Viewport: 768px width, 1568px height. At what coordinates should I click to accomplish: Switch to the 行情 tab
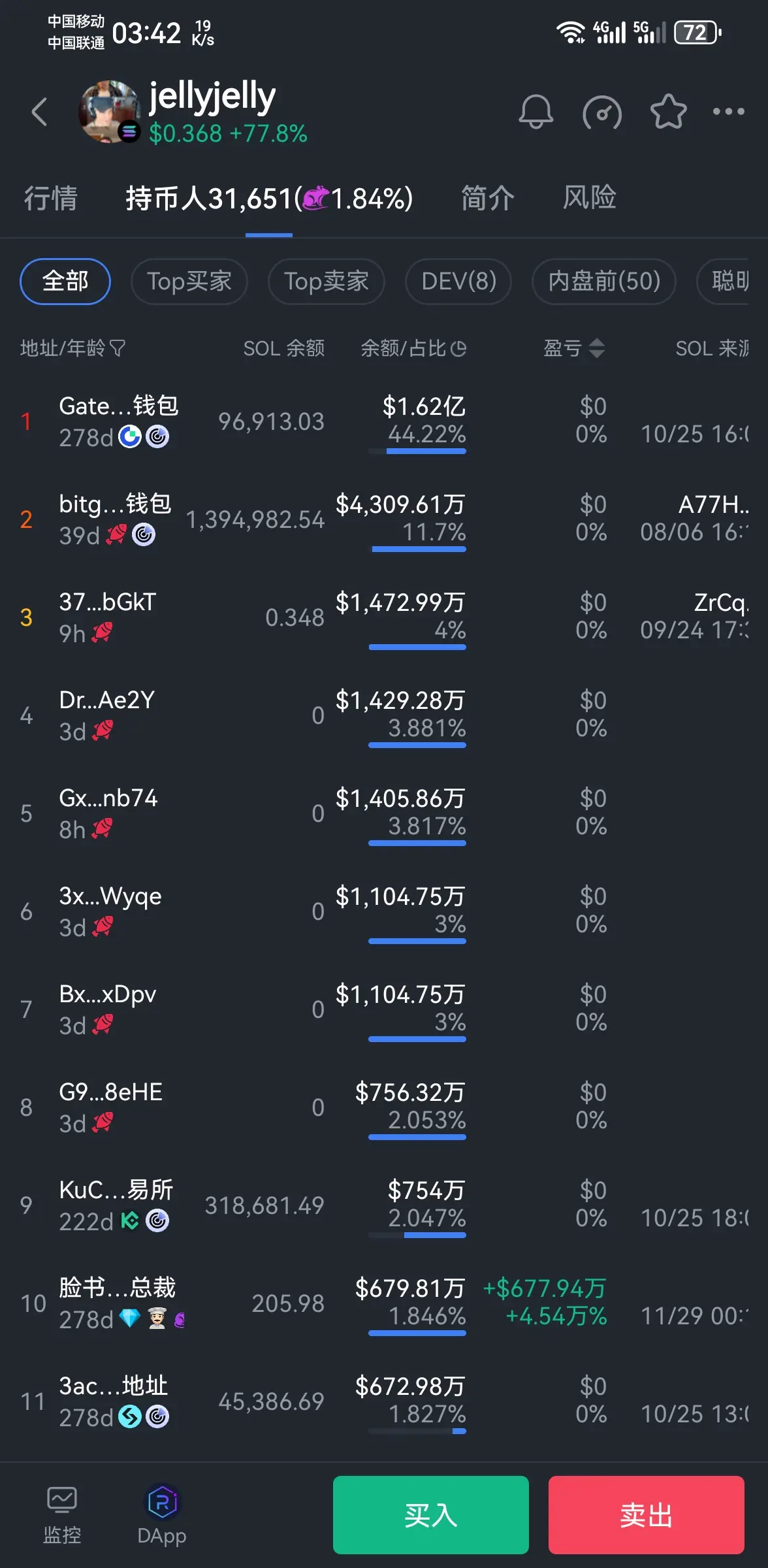(x=50, y=198)
